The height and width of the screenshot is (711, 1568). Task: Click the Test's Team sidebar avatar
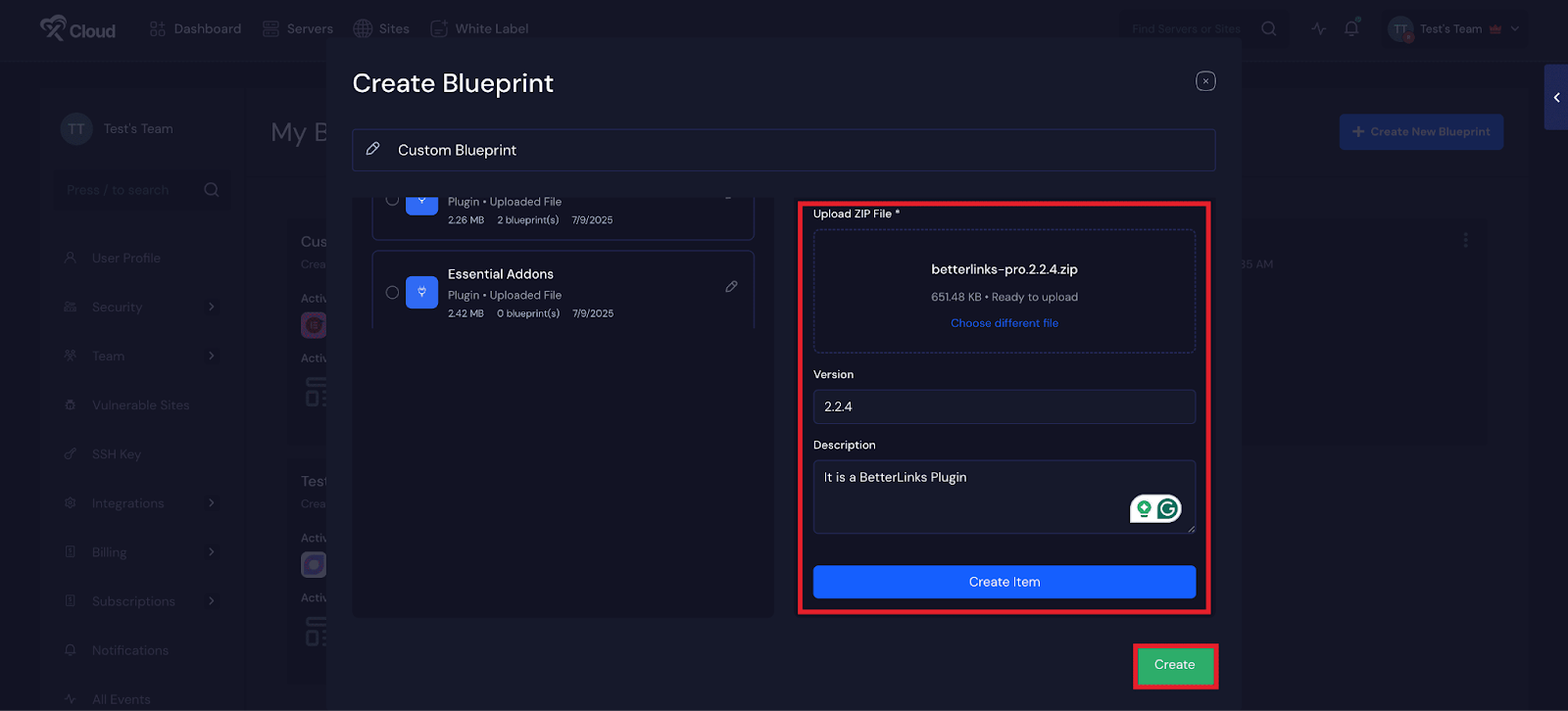[x=76, y=128]
